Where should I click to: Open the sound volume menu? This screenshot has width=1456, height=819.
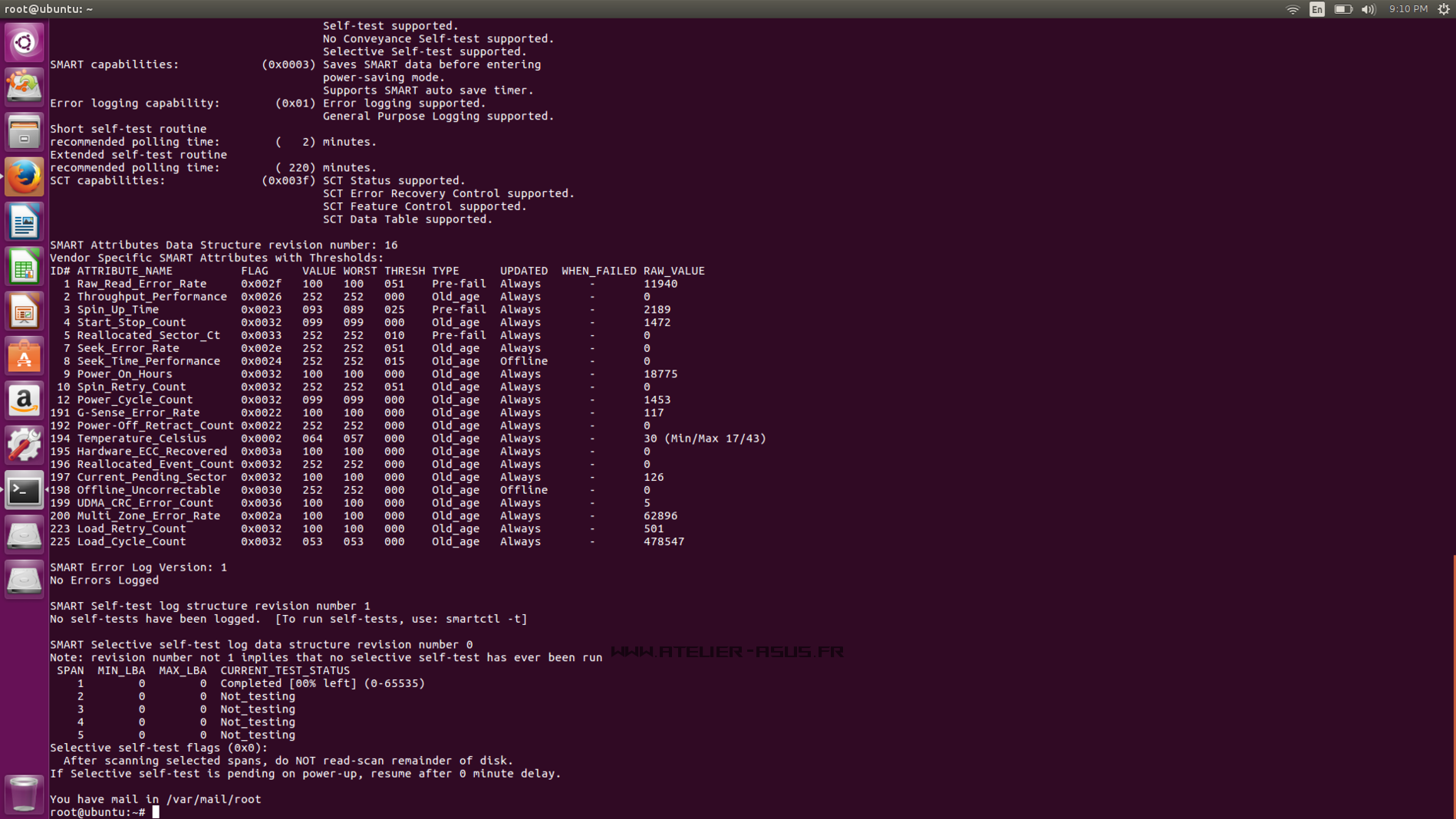pos(1368,9)
